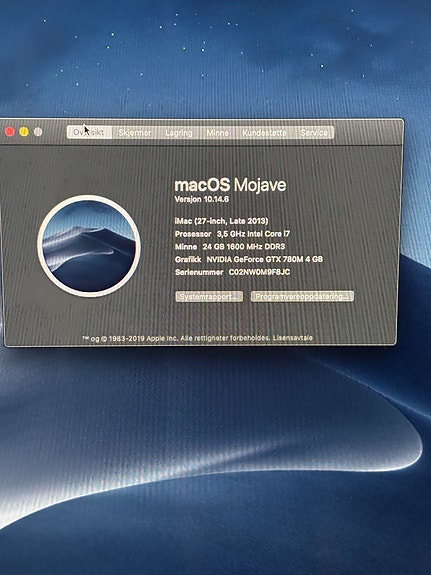The height and width of the screenshot is (575, 431).
Task: Select the Oversikt tab
Action: pyautogui.click(x=89, y=132)
